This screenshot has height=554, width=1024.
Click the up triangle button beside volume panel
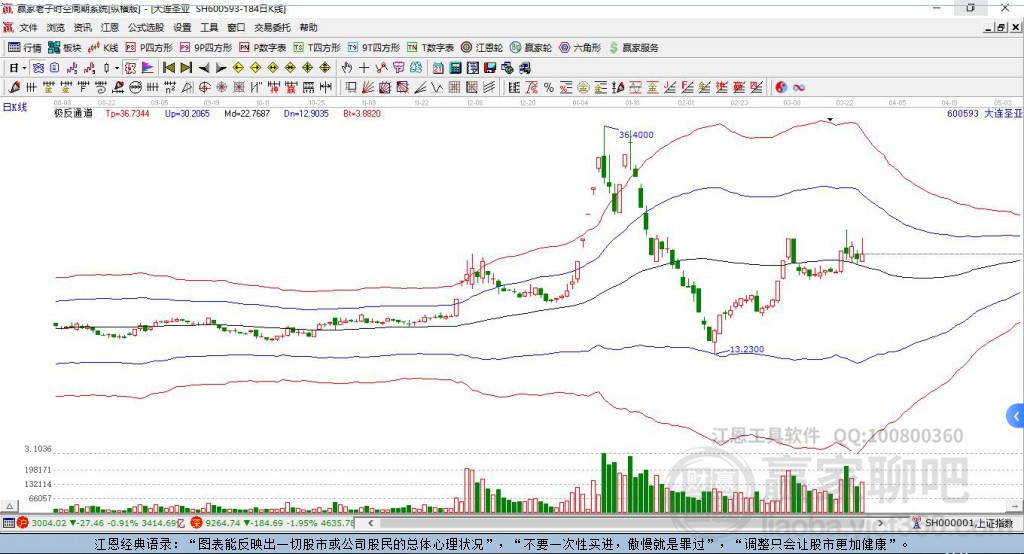pos(9,506)
